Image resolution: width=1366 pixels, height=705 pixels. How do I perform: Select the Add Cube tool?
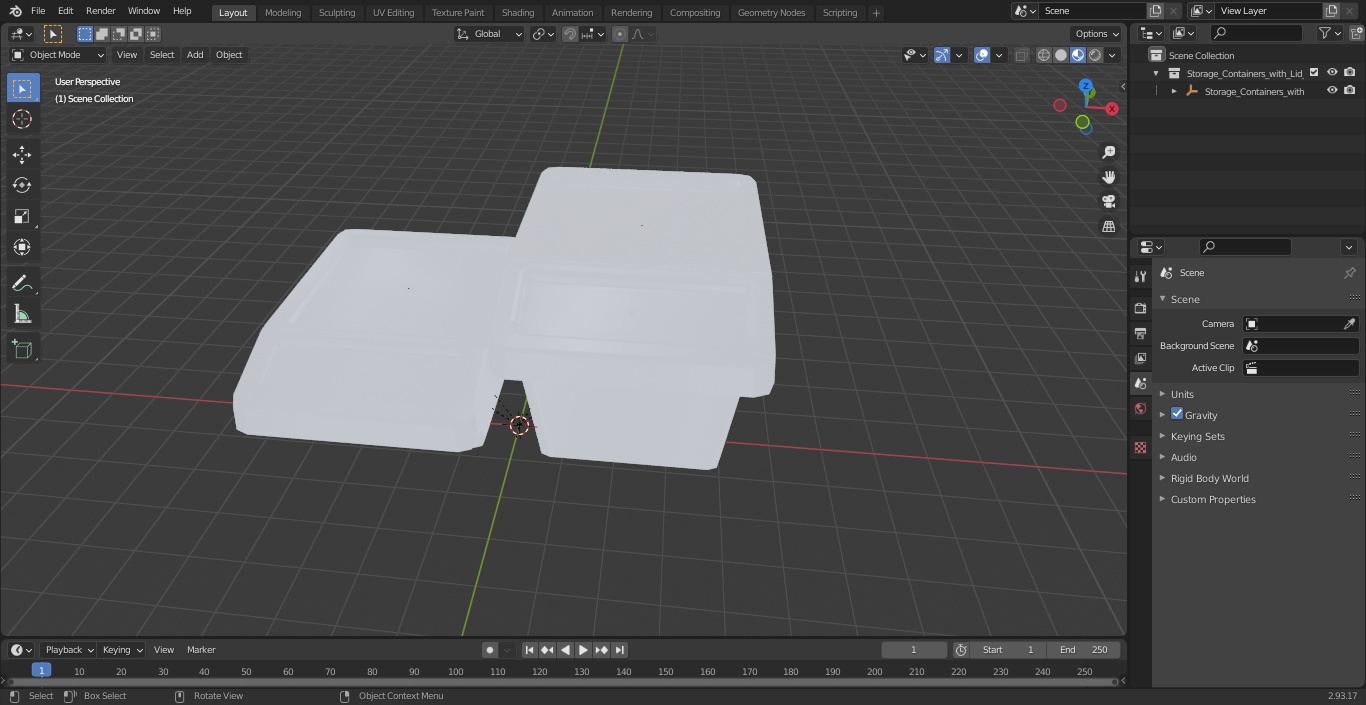pyautogui.click(x=22, y=350)
